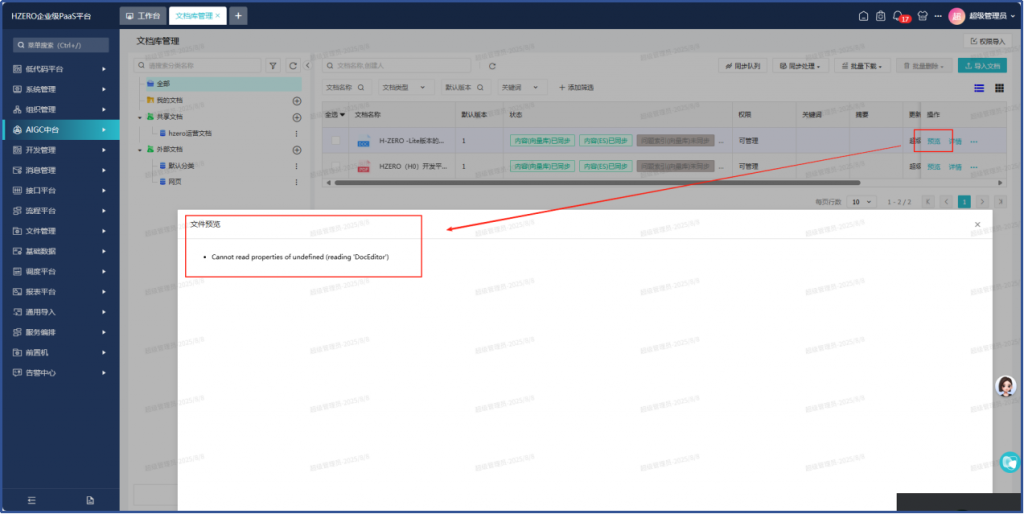This screenshot has height=514, width=1024.
Task: Collapse the 共享文档 tree node
Action: tap(140, 117)
